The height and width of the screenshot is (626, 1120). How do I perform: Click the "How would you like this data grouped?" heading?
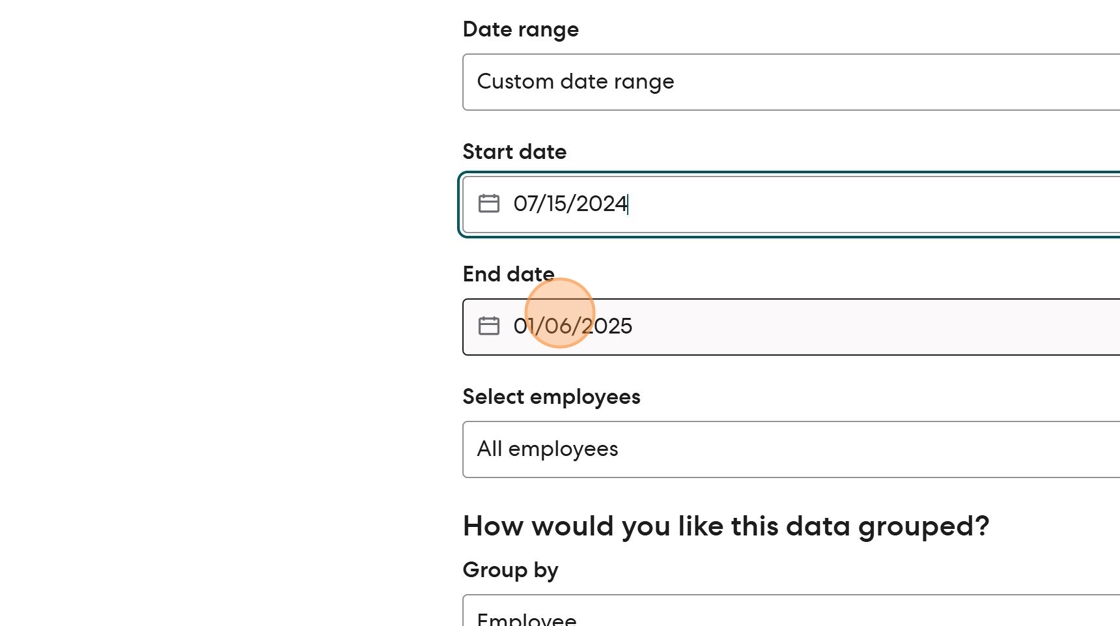725,526
